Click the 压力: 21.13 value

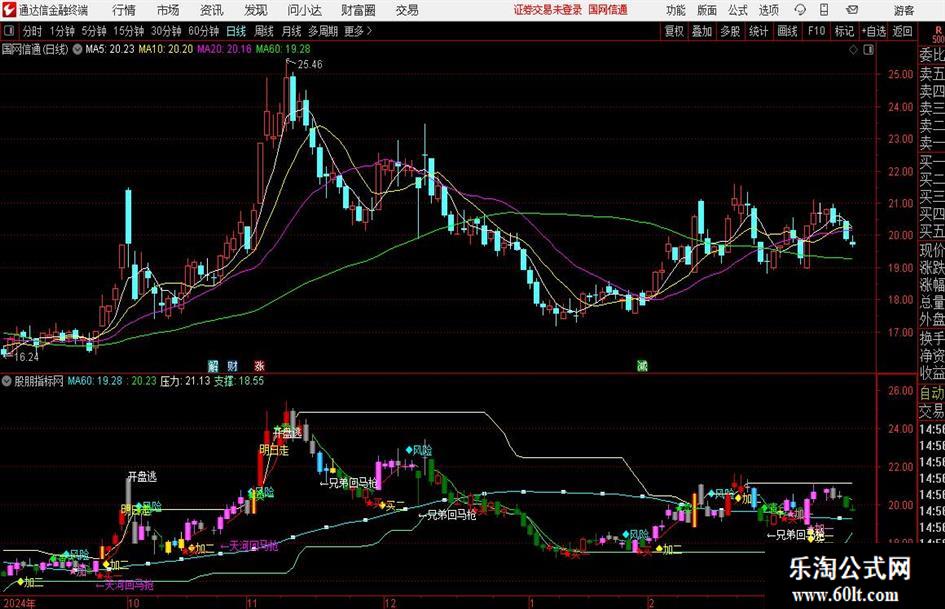185,381
